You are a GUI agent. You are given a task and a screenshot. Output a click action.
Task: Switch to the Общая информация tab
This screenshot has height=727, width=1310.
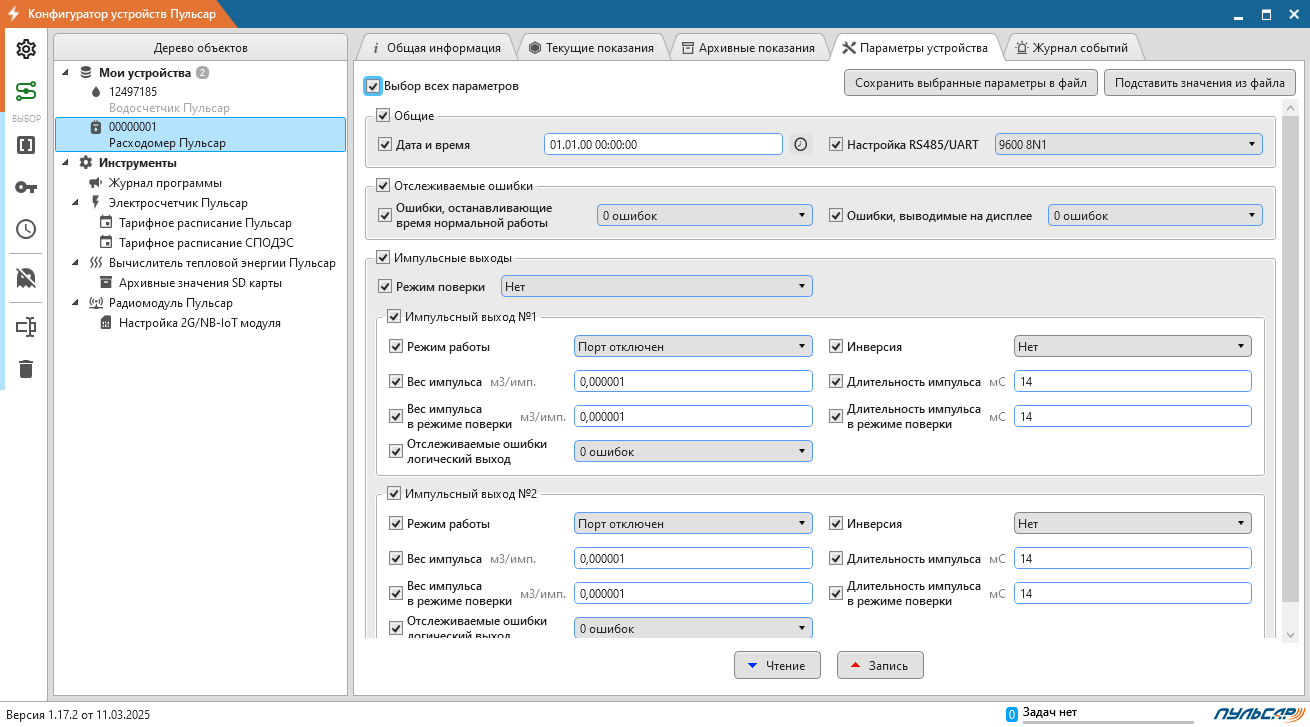pos(436,47)
